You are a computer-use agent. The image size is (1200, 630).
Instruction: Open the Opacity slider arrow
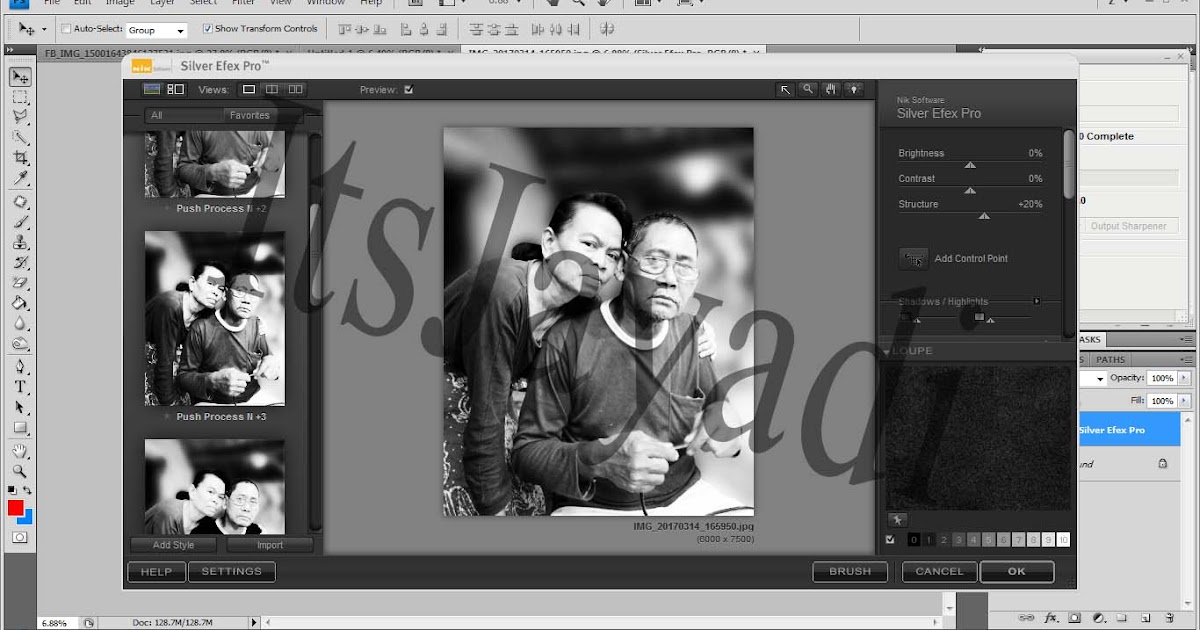point(1185,378)
